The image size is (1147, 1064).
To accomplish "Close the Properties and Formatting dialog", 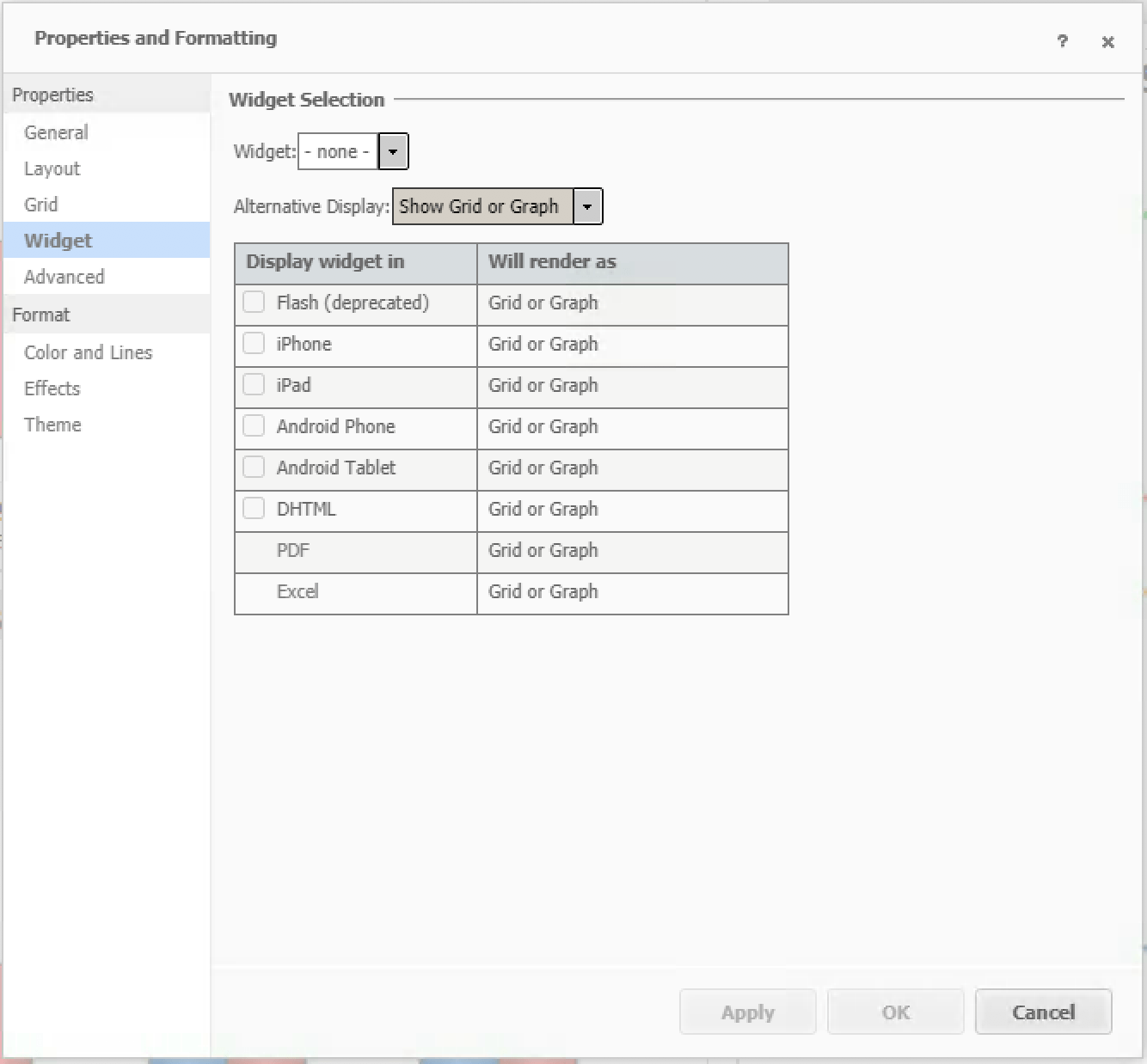I will pyautogui.click(x=1107, y=42).
